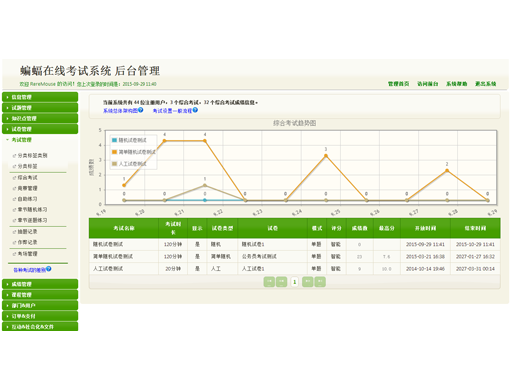The height and width of the screenshot is (390, 510).
Task: Open 访问前台 in top navigation
Action: pos(428,84)
